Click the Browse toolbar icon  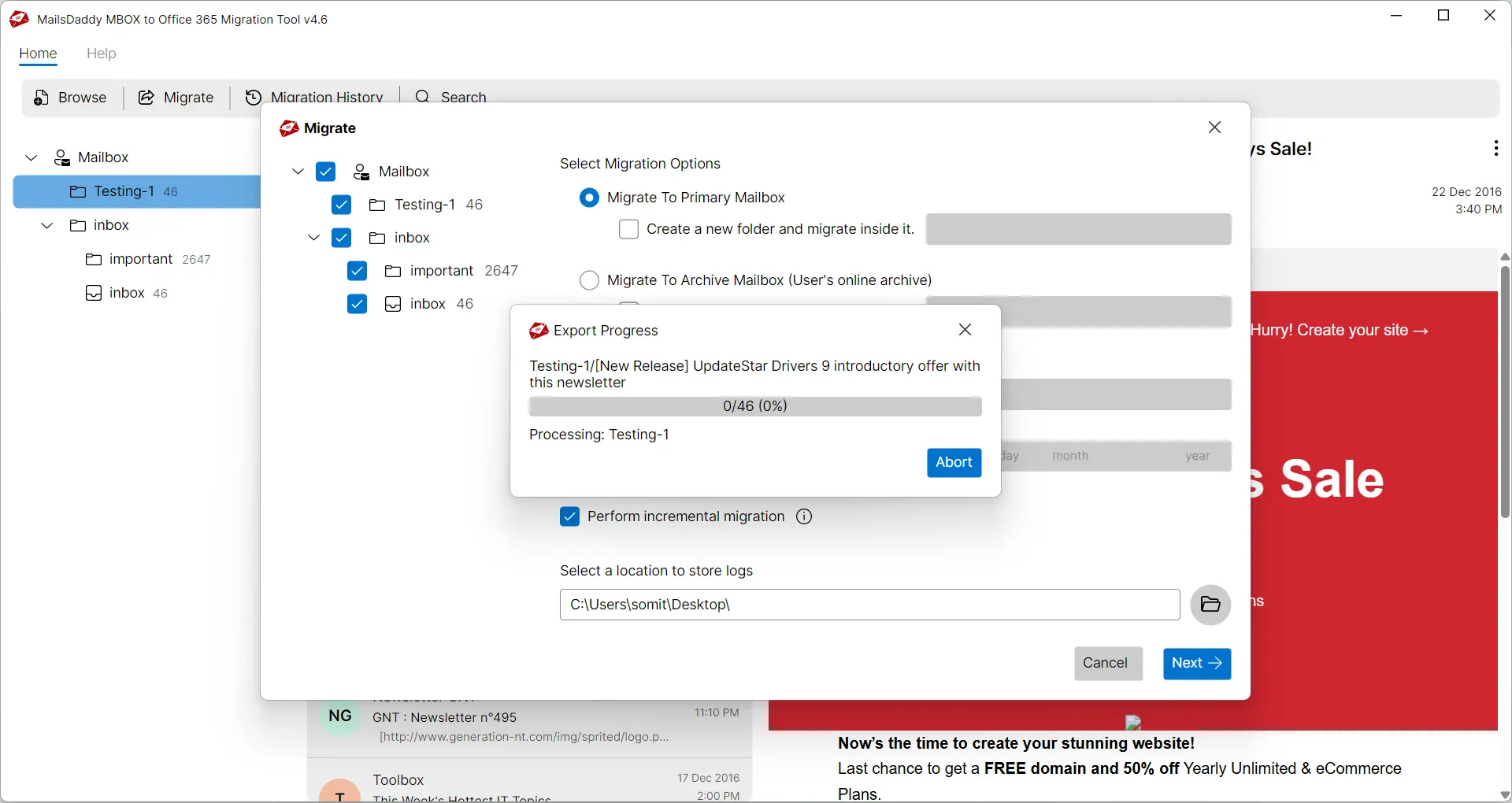(x=42, y=98)
